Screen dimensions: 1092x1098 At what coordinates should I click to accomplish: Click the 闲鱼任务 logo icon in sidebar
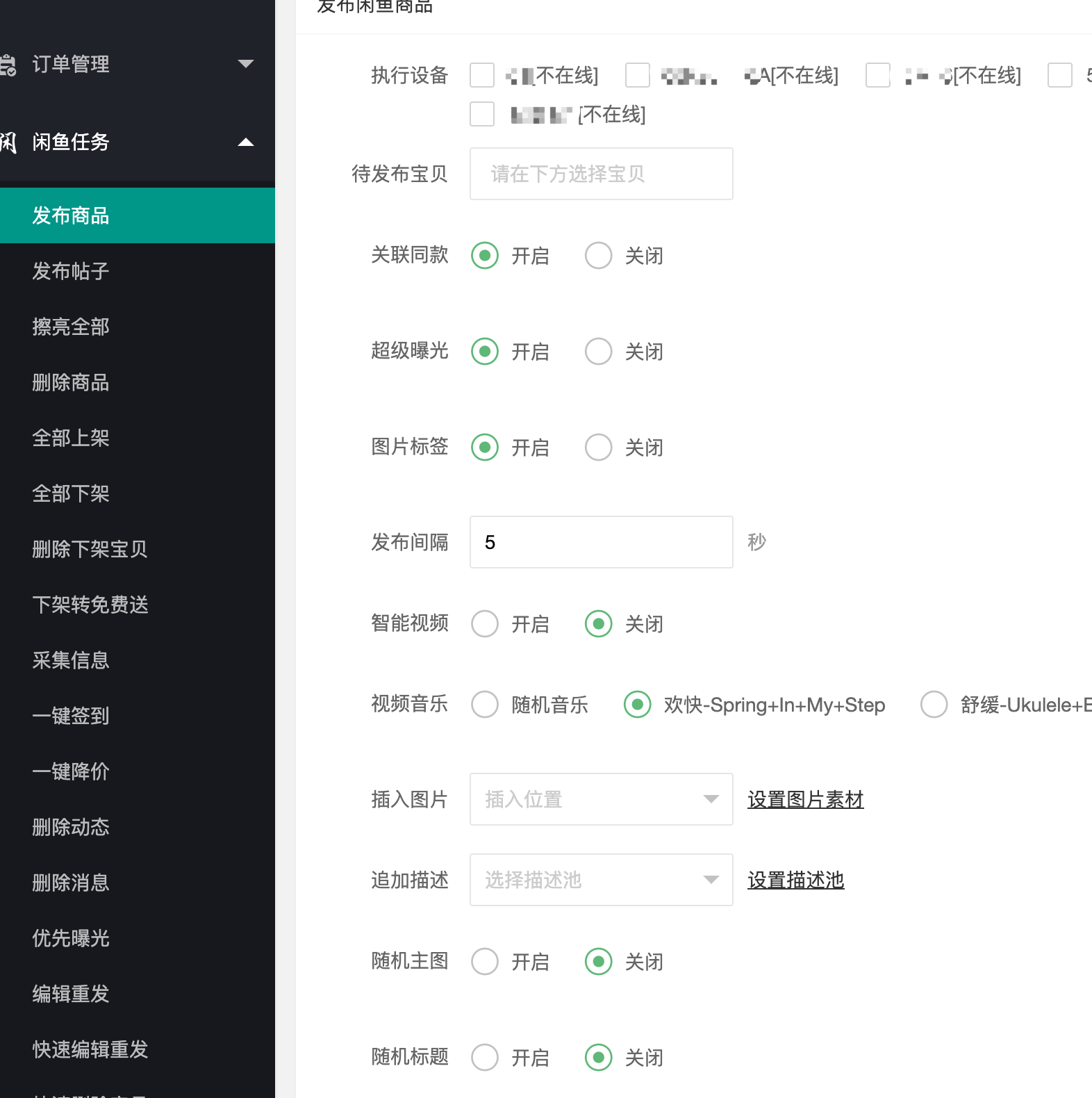8,142
